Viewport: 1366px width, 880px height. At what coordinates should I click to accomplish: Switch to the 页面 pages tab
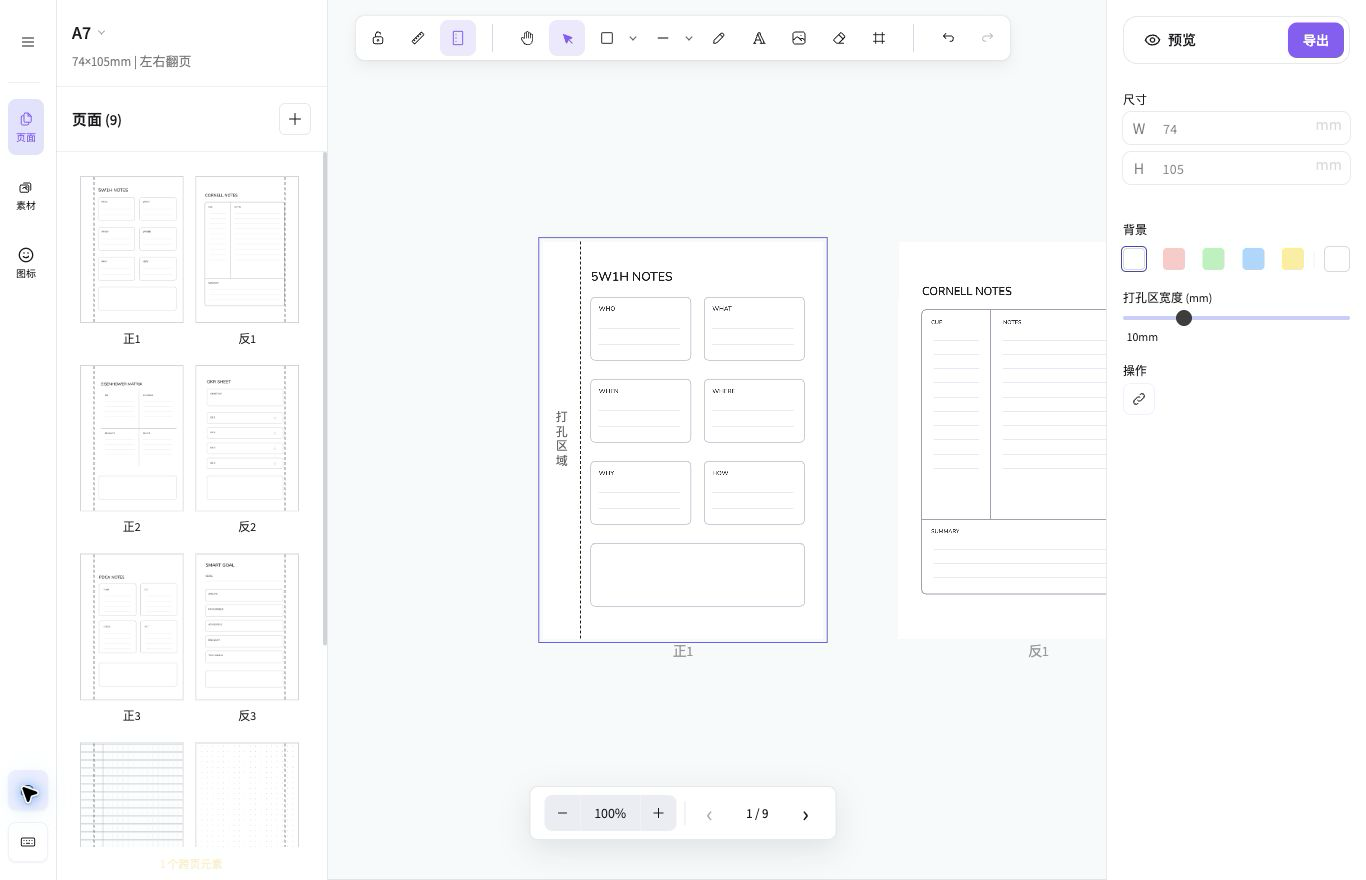pyautogui.click(x=26, y=127)
